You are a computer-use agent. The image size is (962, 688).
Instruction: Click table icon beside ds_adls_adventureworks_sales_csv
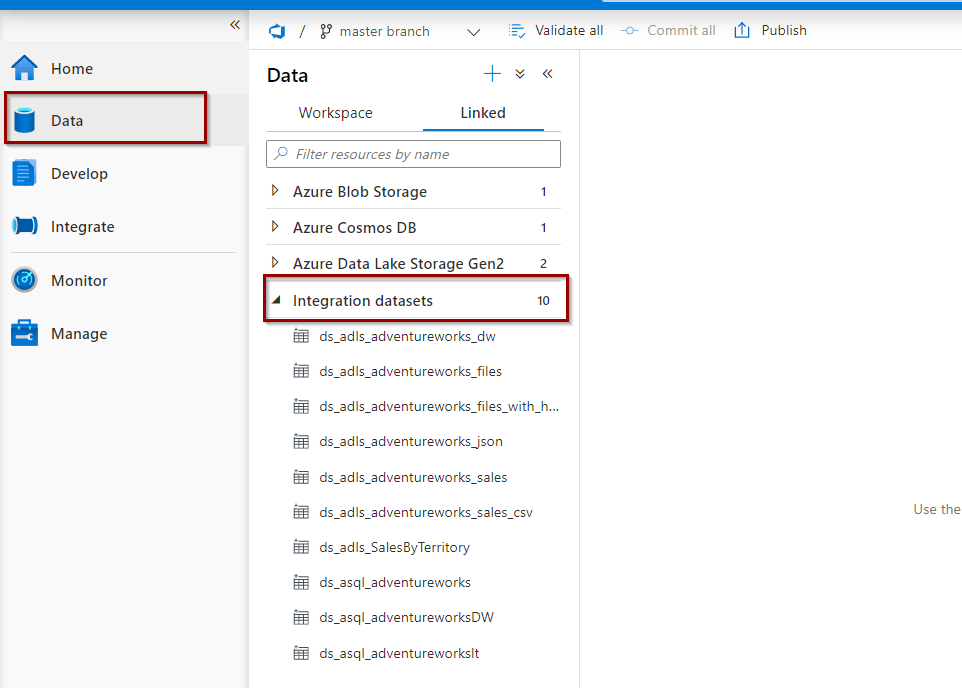point(301,512)
